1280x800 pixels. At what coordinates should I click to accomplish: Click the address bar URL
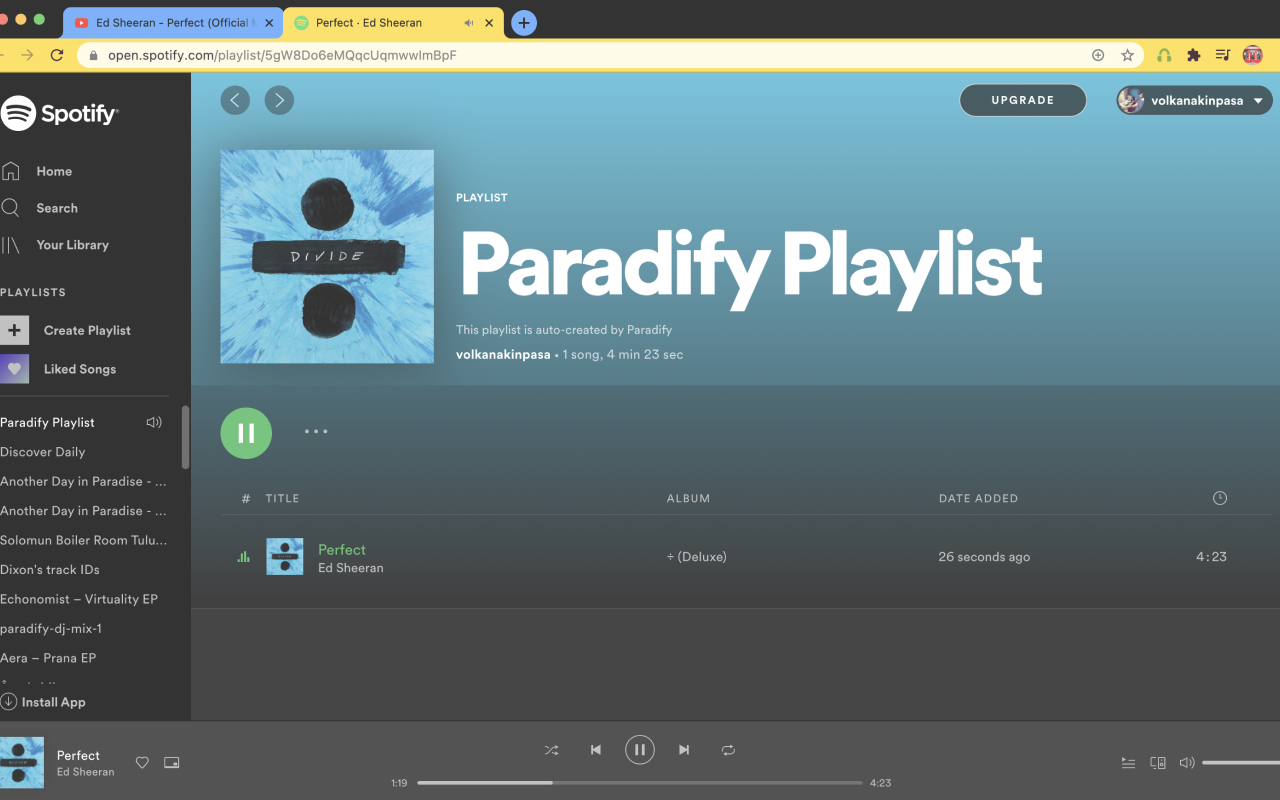[x=282, y=55]
